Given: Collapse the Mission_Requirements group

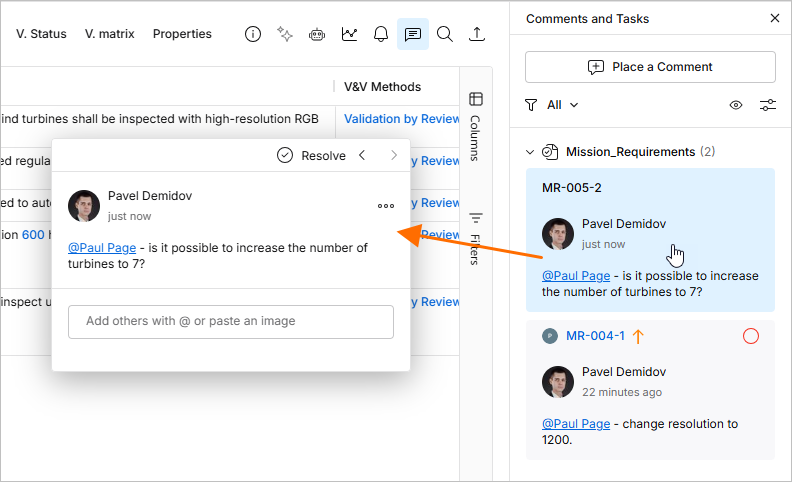Looking at the screenshot, I should tap(530, 152).
